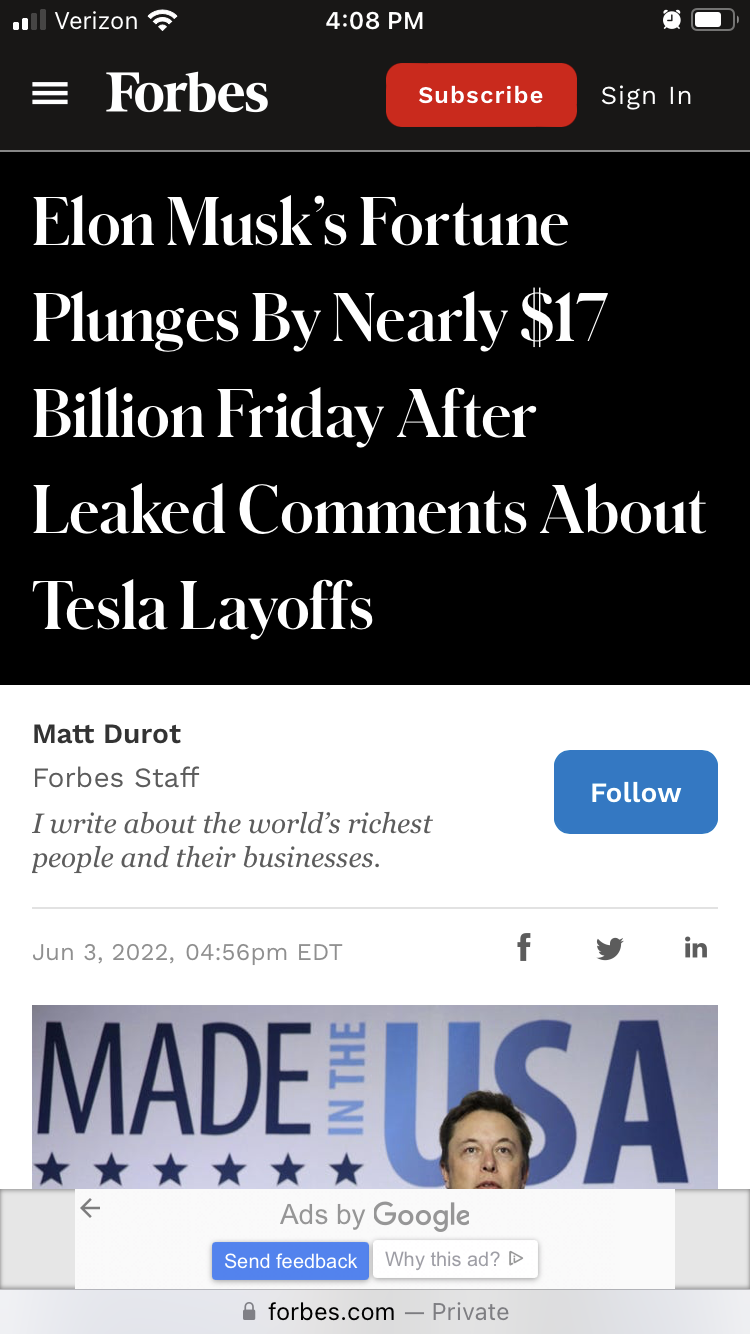Click the back arrow in Google ad
This screenshot has height=1334, width=750.
point(91,1208)
